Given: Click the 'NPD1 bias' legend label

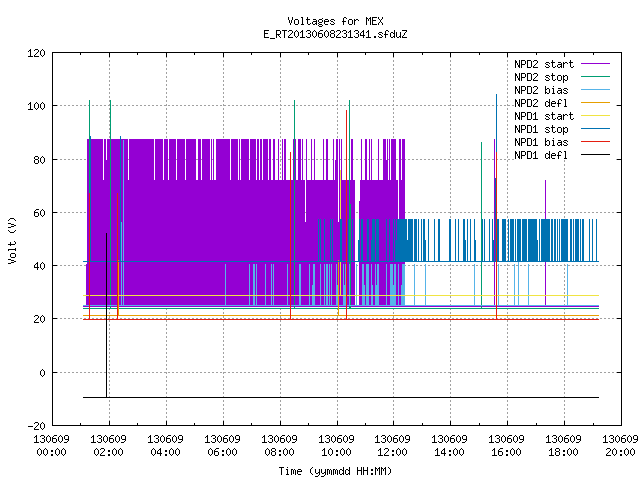Looking at the screenshot, I should [x=541, y=142].
